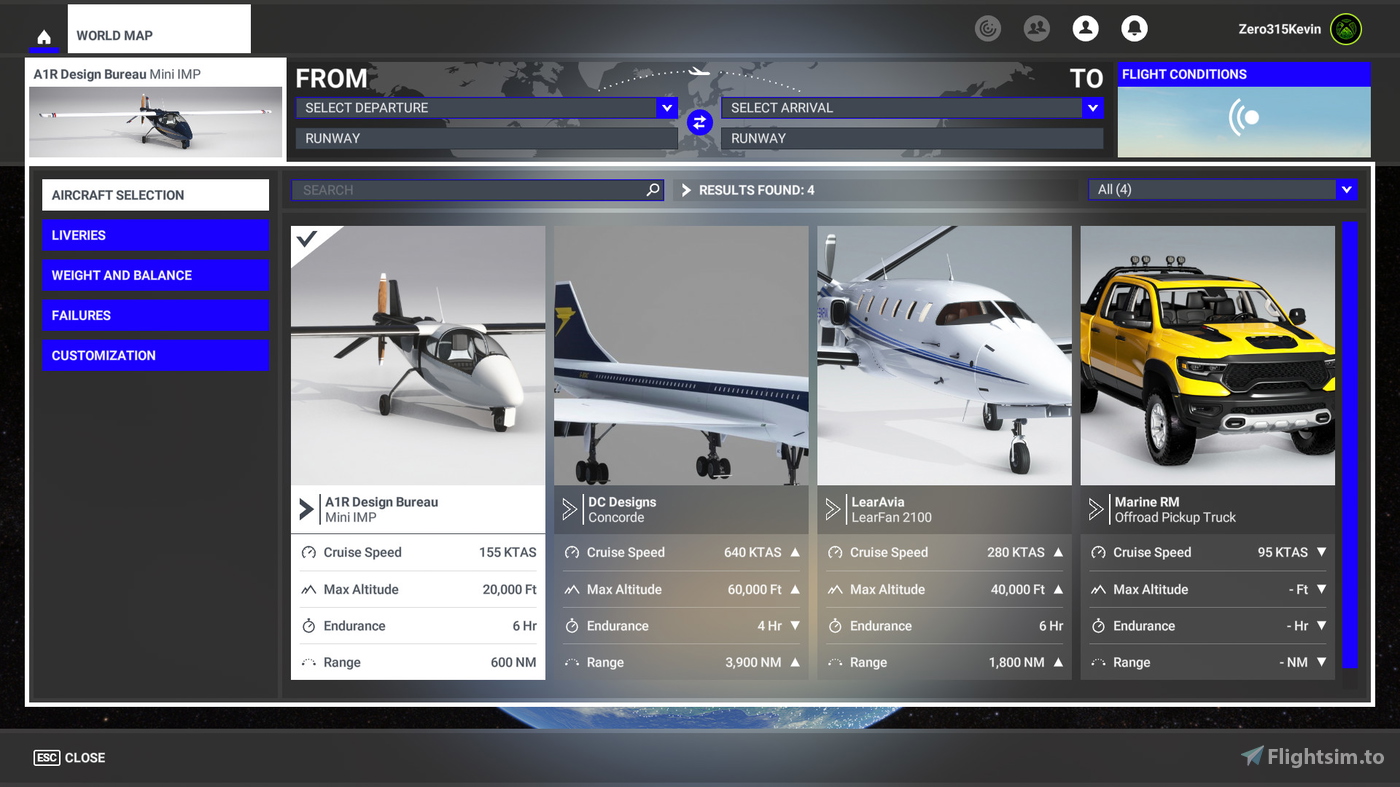Click the Search input field
This screenshot has width=1400, height=787.
(x=470, y=189)
